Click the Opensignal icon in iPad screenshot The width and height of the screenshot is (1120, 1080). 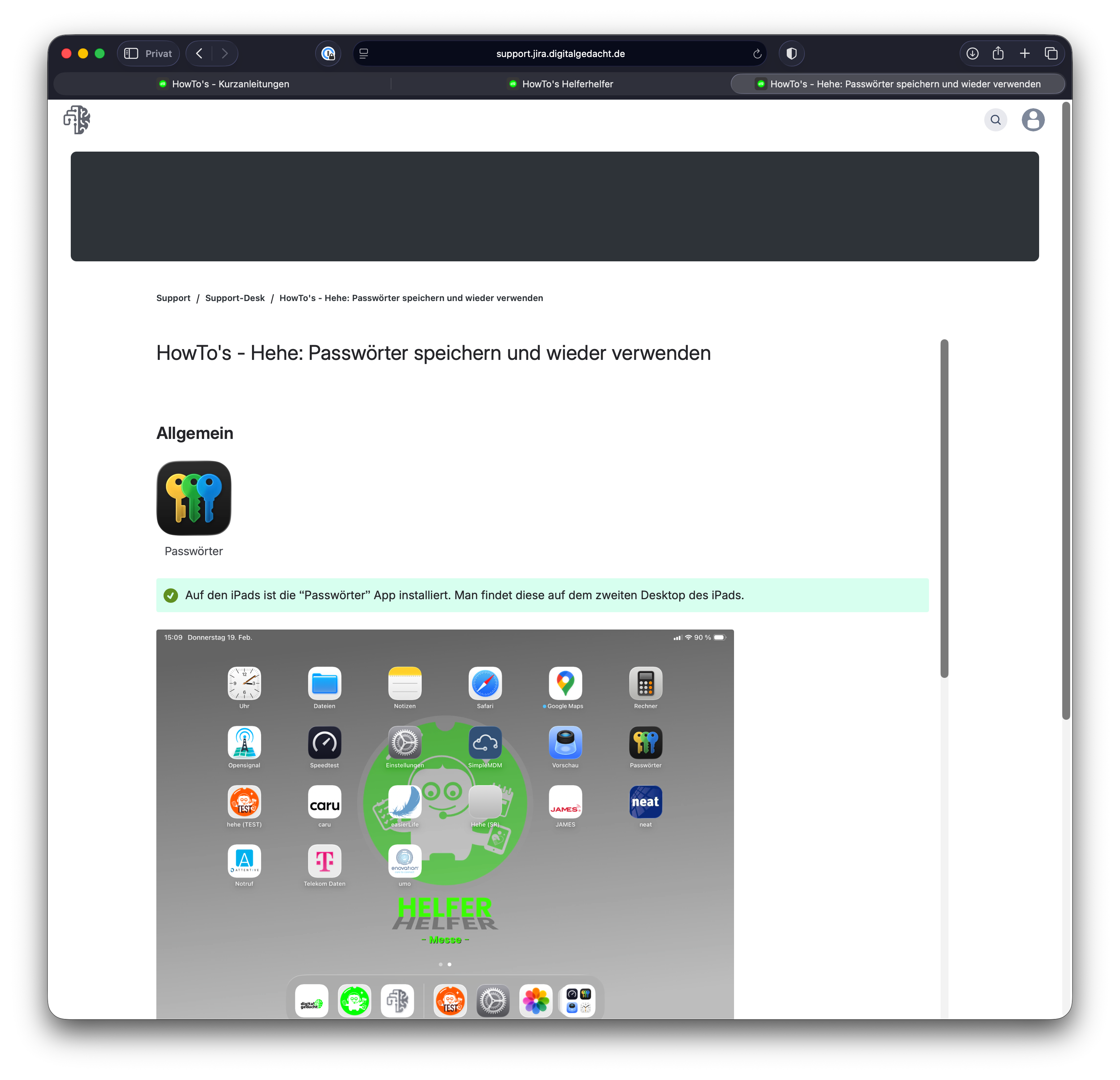point(244,742)
